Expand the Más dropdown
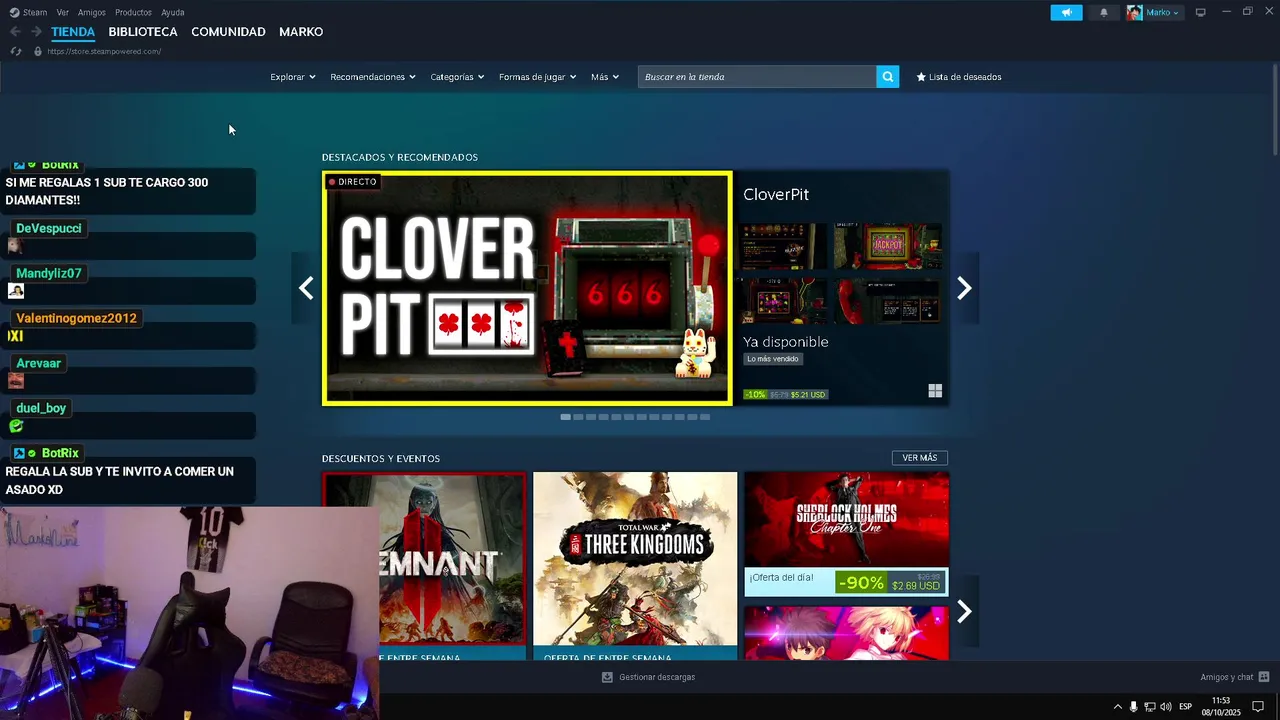Viewport: 1280px width, 720px height. 605,77
